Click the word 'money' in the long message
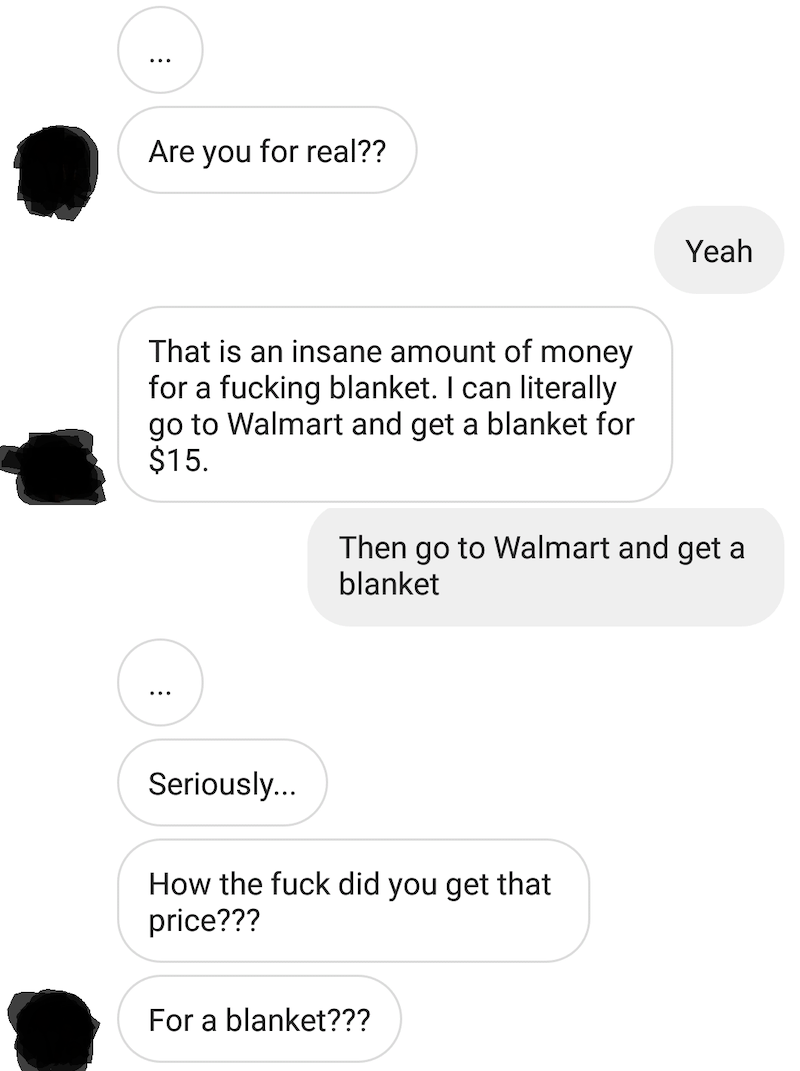Image resolution: width=800 pixels, height=1071 pixels. tap(587, 352)
